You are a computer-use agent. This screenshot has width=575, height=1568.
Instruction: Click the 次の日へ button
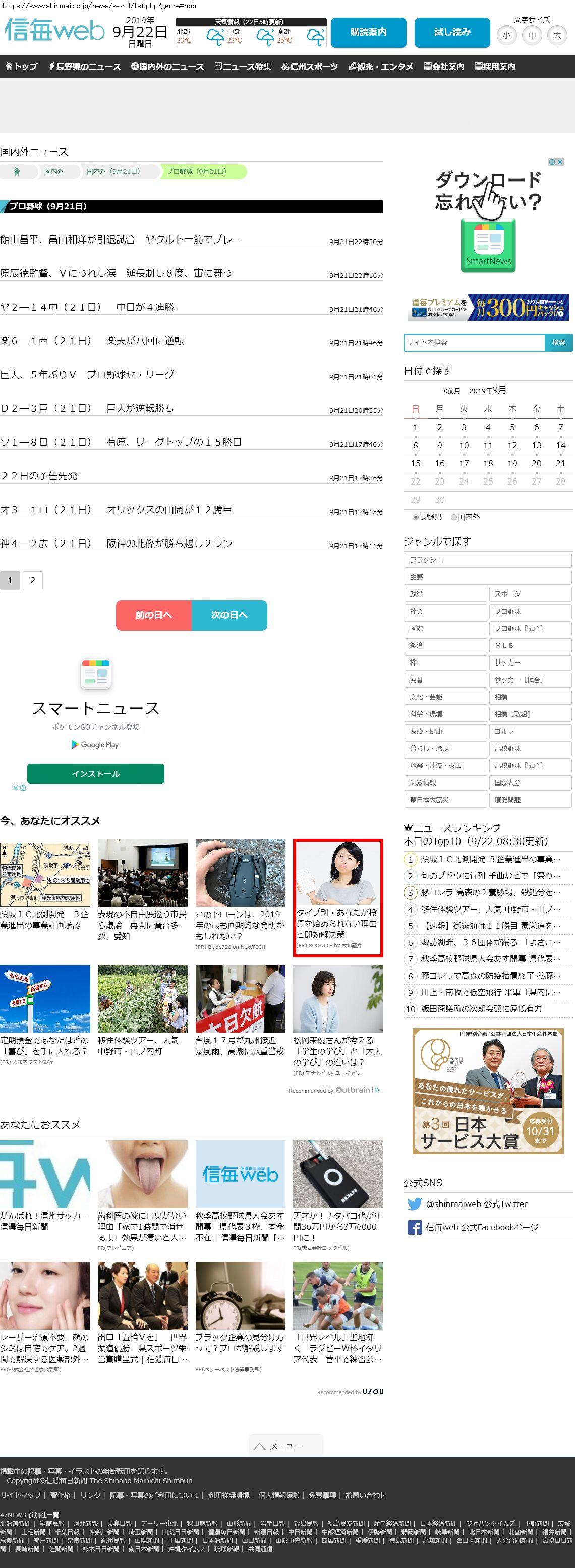click(229, 615)
